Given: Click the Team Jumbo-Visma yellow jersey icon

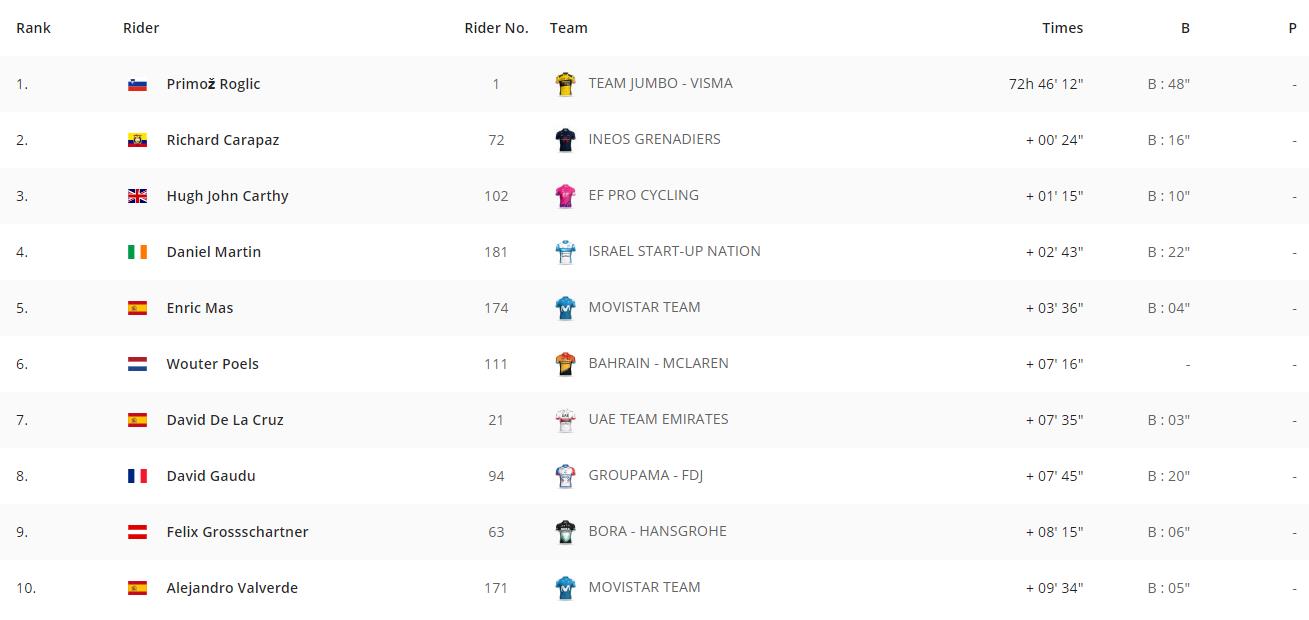Looking at the screenshot, I should click(566, 84).
